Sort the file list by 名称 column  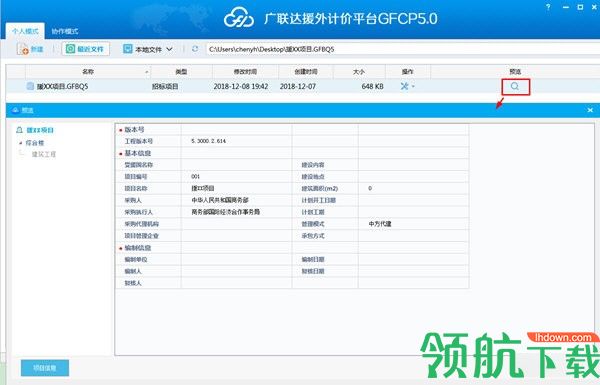pos(88,72)
